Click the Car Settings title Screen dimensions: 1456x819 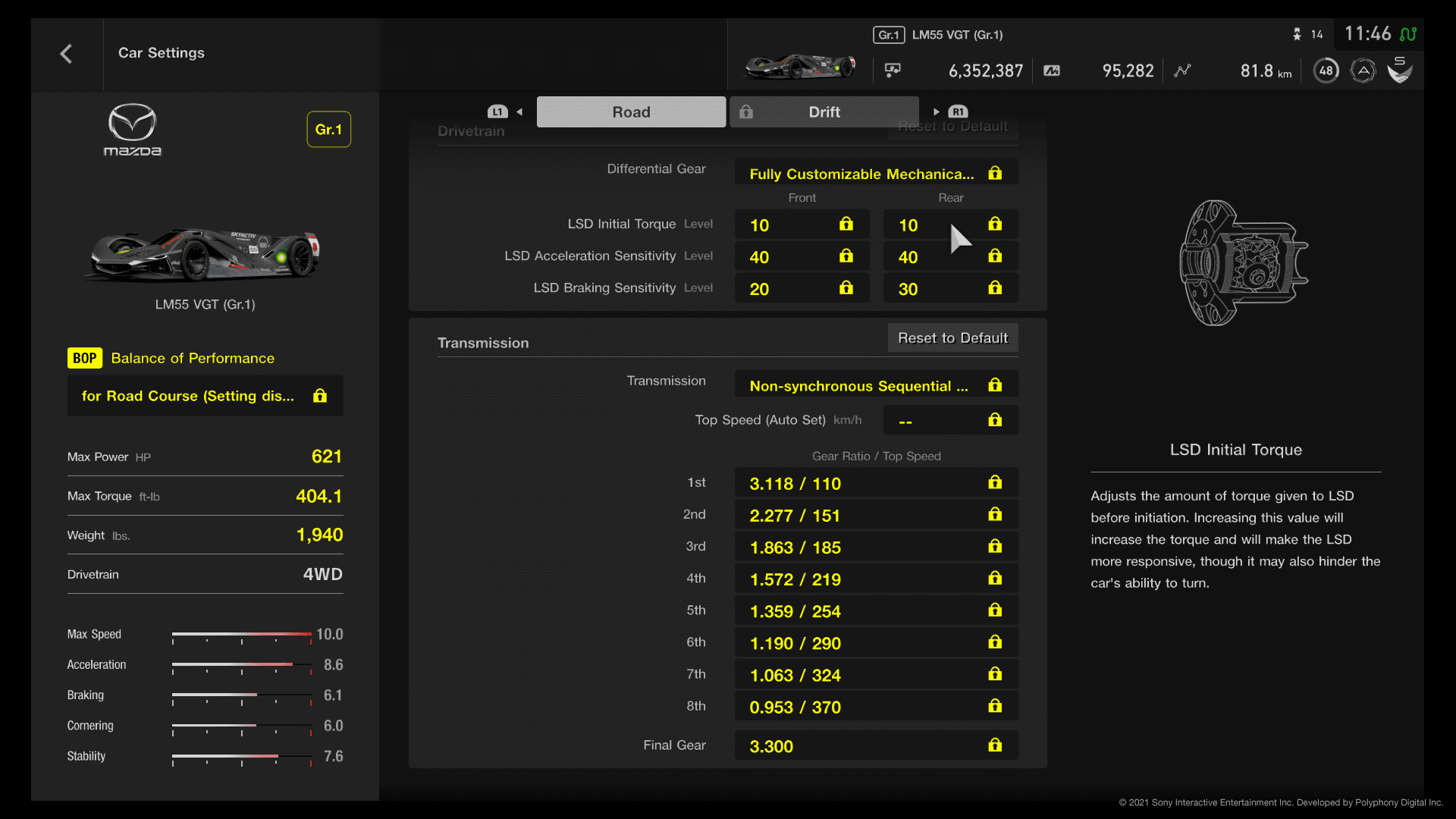point(162,53)
